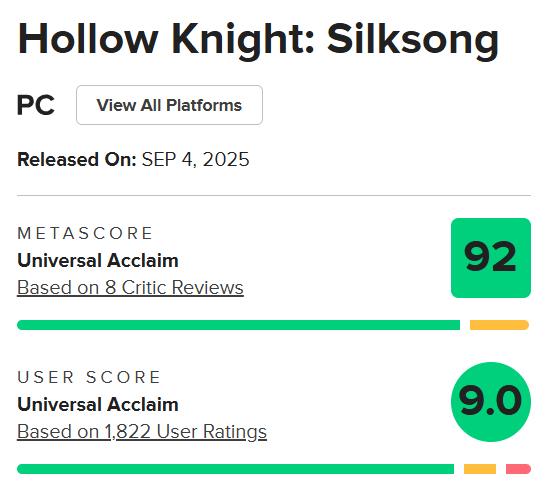Click Universal Acclaim text under User Score
Viewport: 545px width, 494px height.
coord(98,404)
